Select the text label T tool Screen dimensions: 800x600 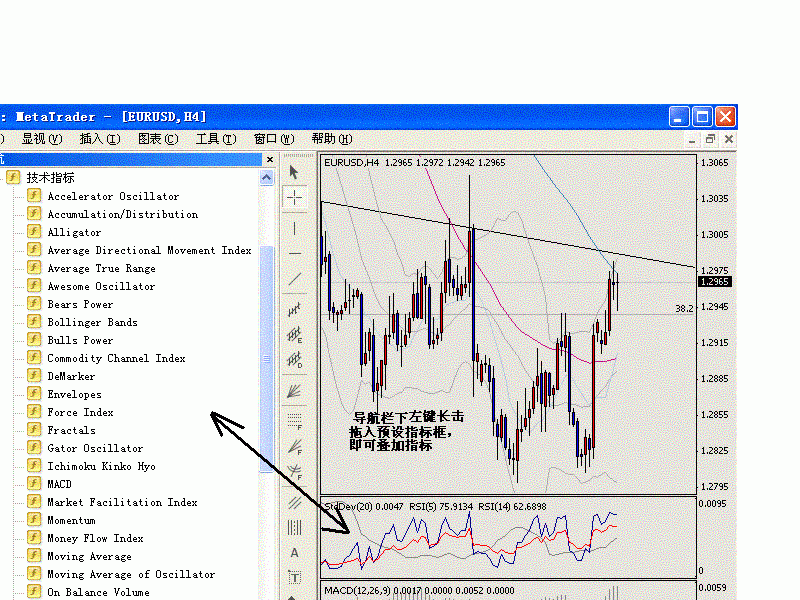click(294, 578)
